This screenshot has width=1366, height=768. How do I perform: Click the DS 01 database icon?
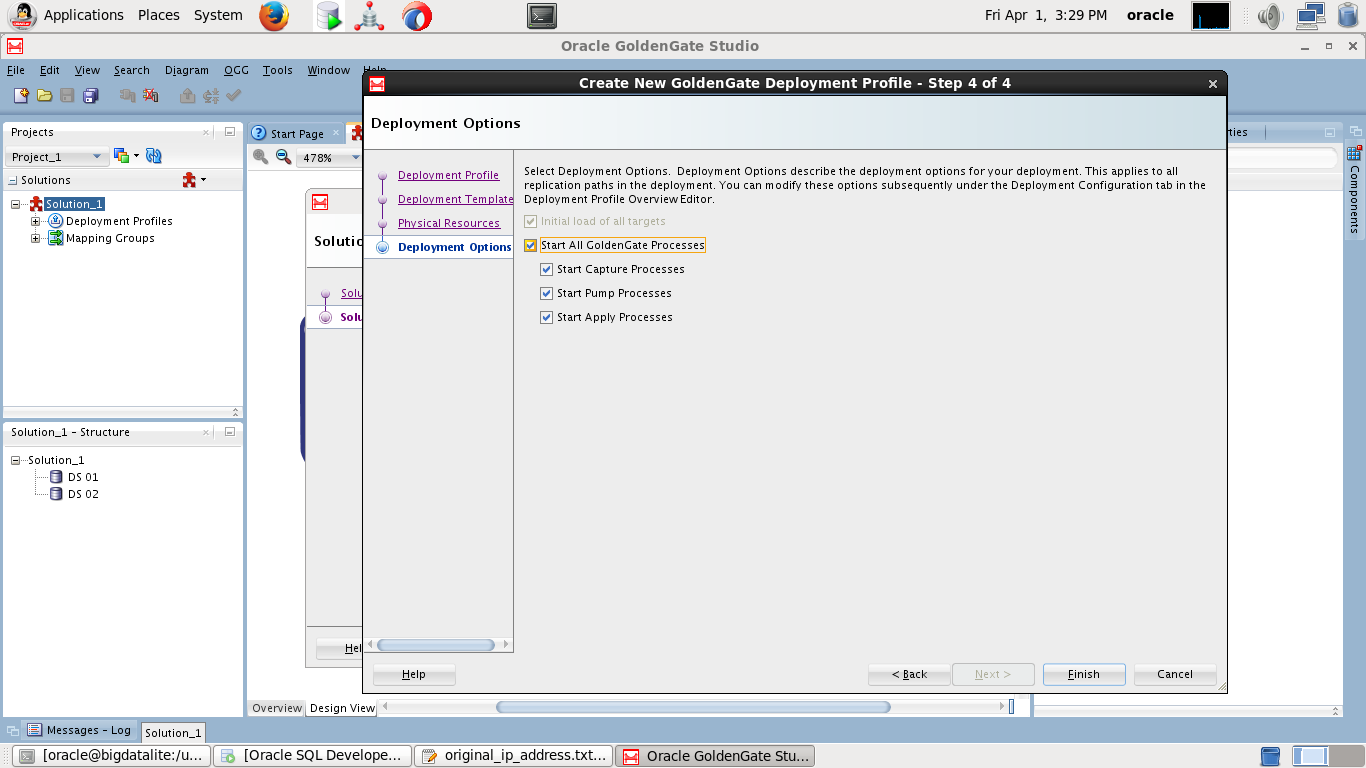pyautogui.click(x=57, y=477)
